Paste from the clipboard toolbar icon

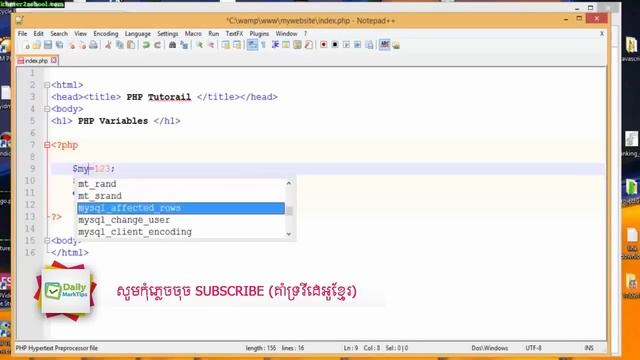[x=131, y=45]
